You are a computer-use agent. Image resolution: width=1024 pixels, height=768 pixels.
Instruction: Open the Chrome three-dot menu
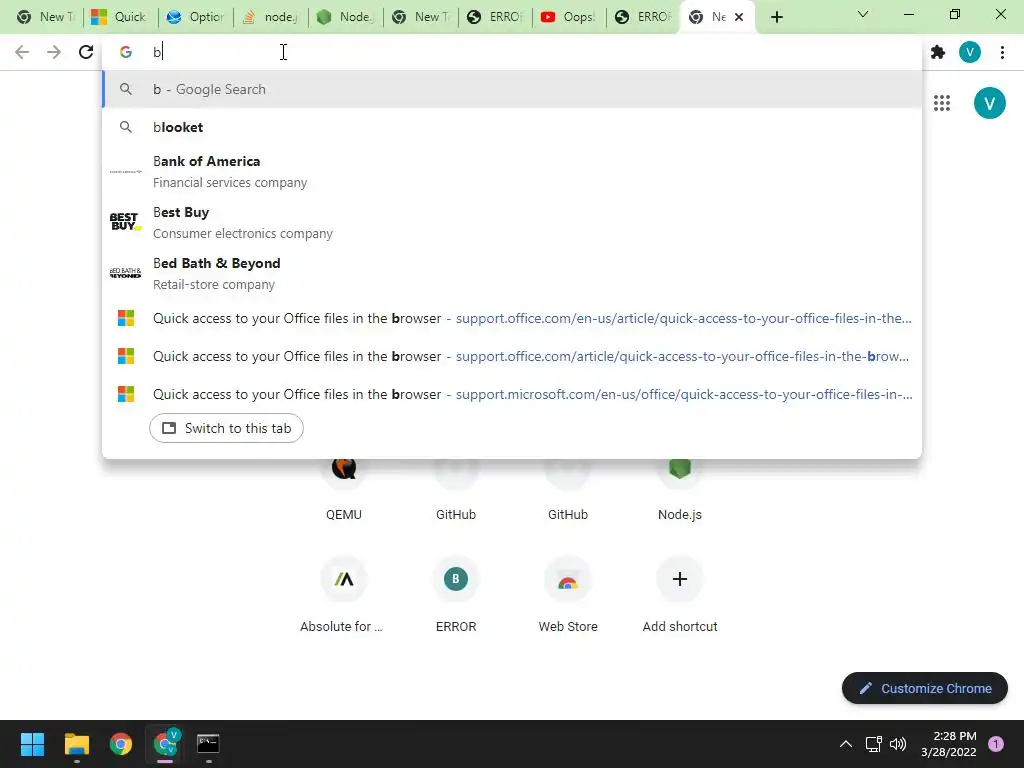pyautogui.click(x=1002, y=52)
